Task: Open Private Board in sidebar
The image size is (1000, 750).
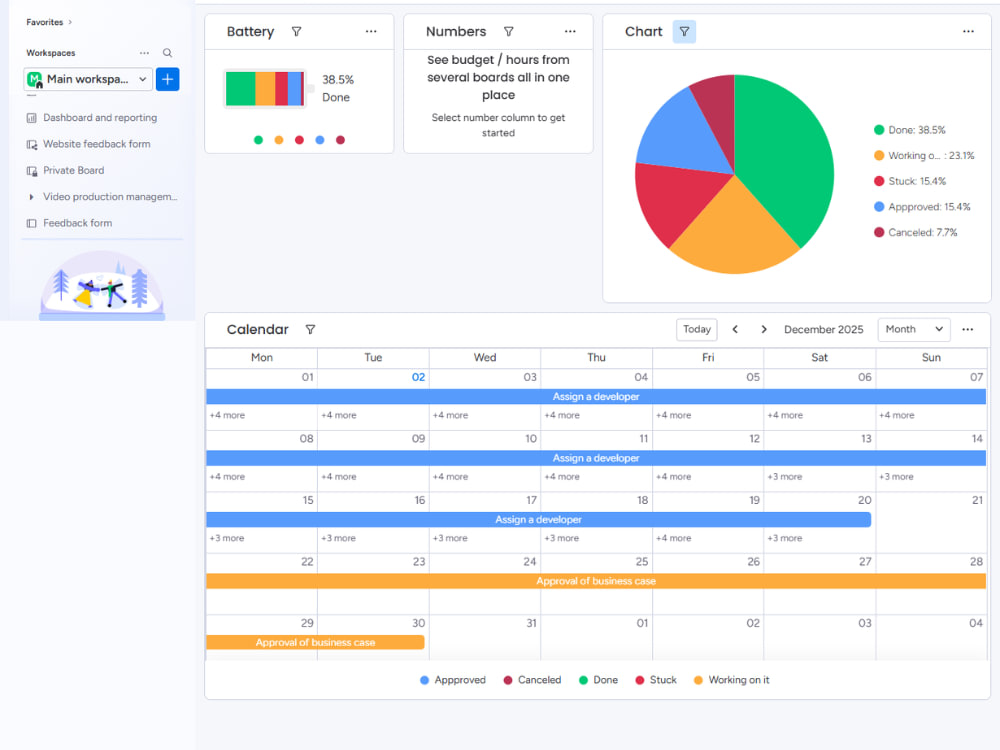Action: click(x=73, y=171)
